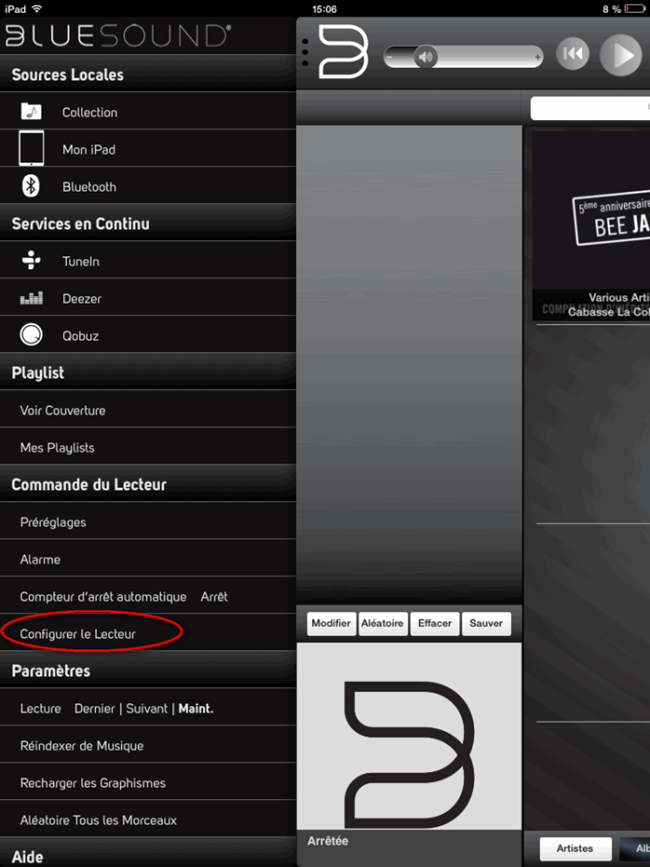Open Qobuz streaming service
Image resolution: width=650 pixels, height=867 pixels.
click(148, 335)
